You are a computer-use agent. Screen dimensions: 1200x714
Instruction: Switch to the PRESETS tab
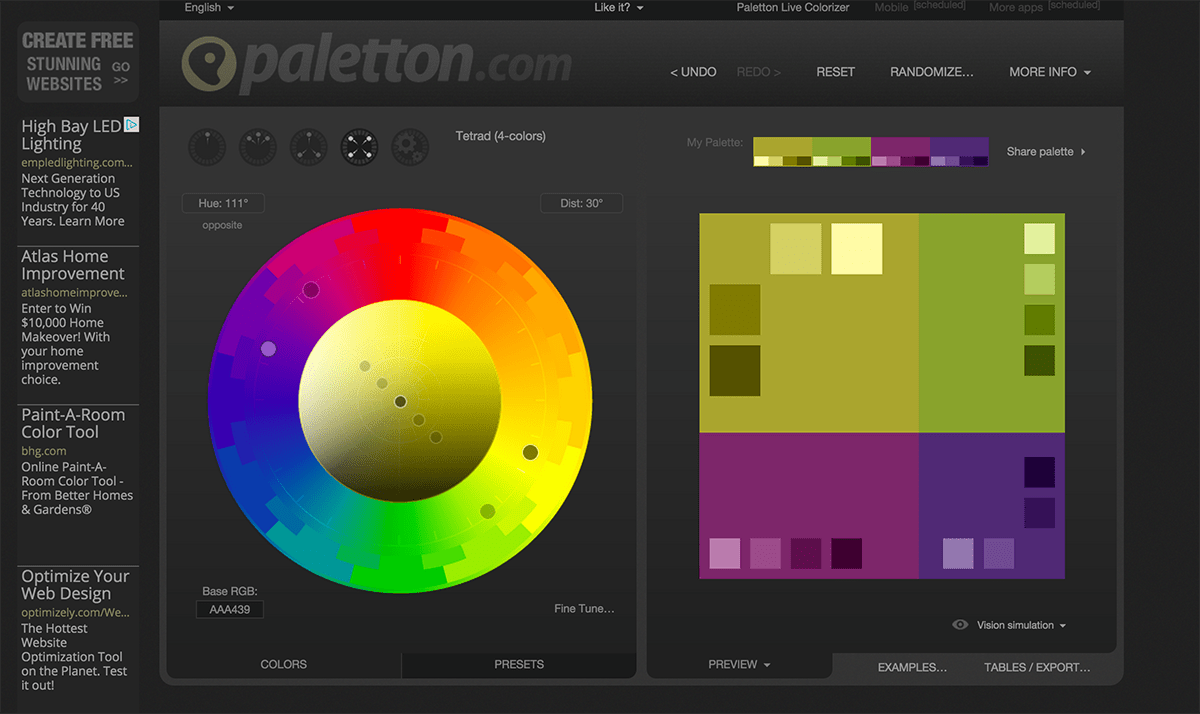(x=518, y=664)
